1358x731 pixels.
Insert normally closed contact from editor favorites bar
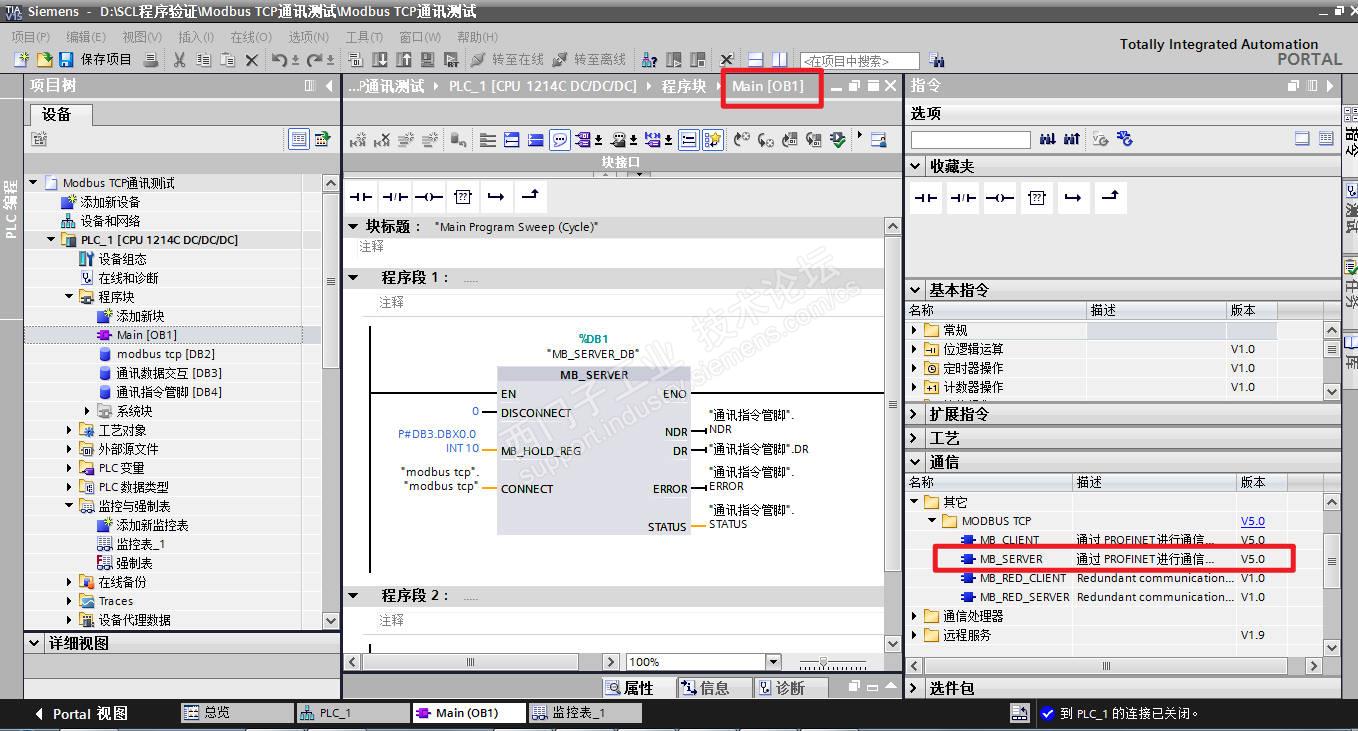tap(395, 196)
